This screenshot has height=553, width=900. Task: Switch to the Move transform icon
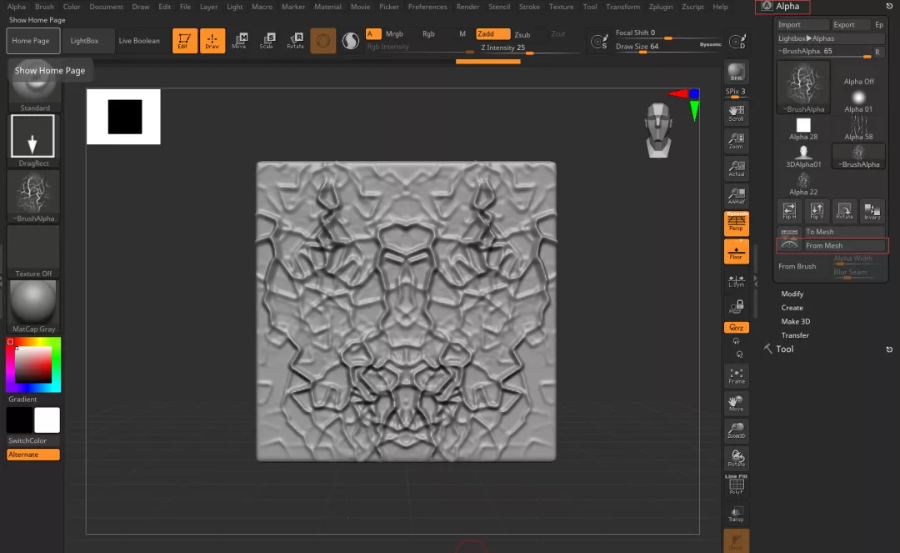click(x=240, y=41)
